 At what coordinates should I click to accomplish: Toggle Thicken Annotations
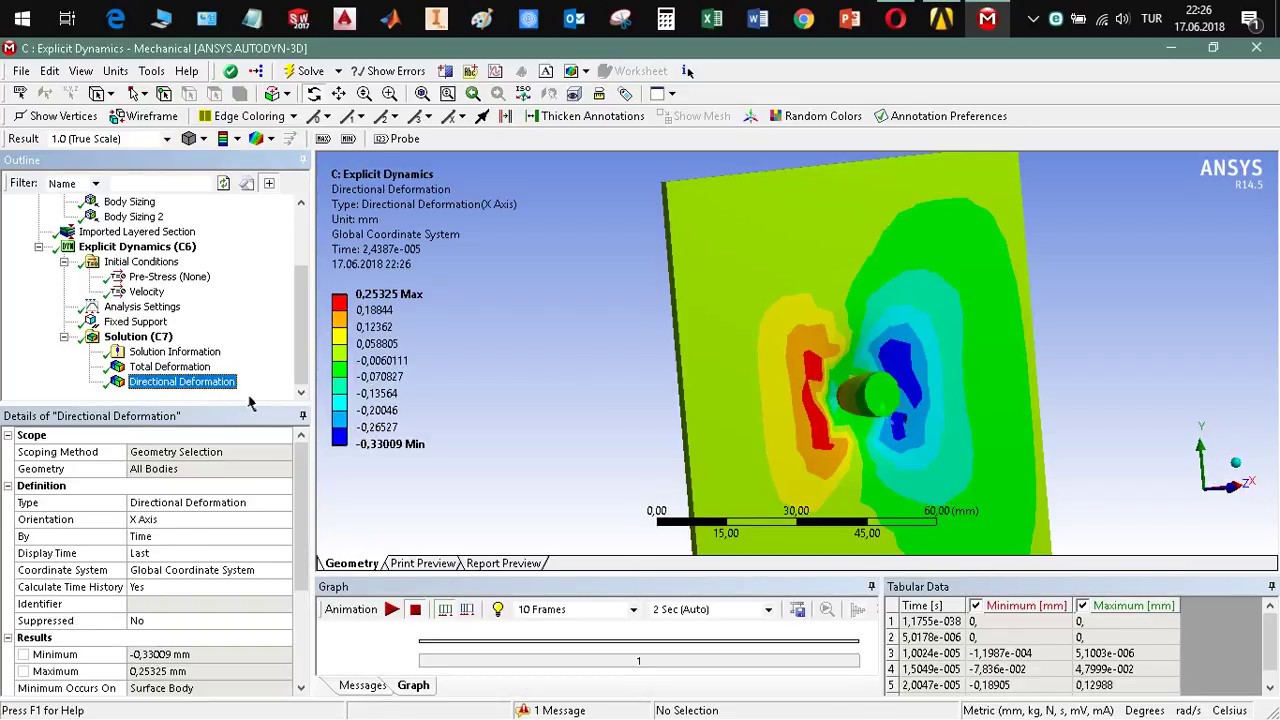coord(585,116)
